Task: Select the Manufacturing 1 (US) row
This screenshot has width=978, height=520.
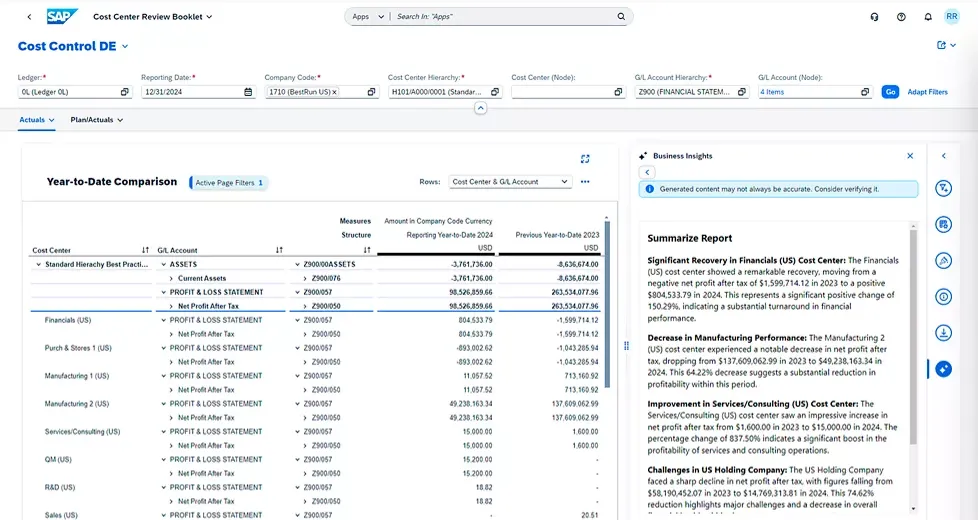Action: point(77,376)
